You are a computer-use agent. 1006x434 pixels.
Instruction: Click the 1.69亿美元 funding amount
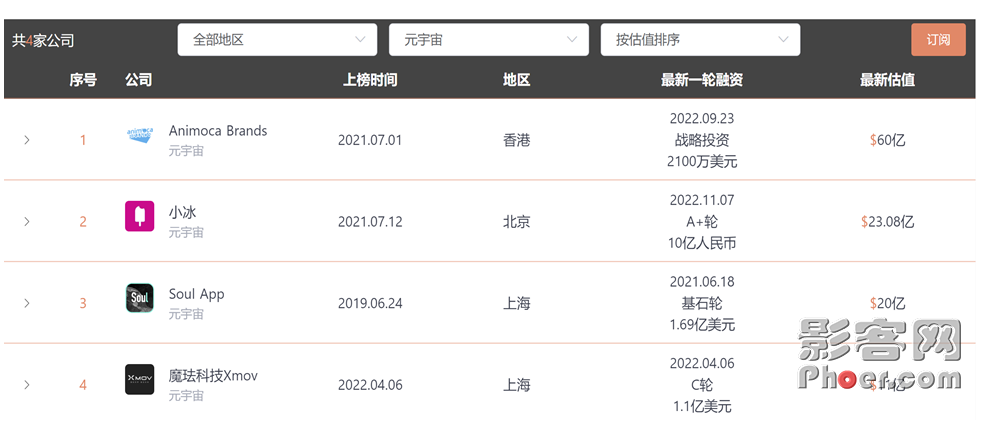[702, 325]
